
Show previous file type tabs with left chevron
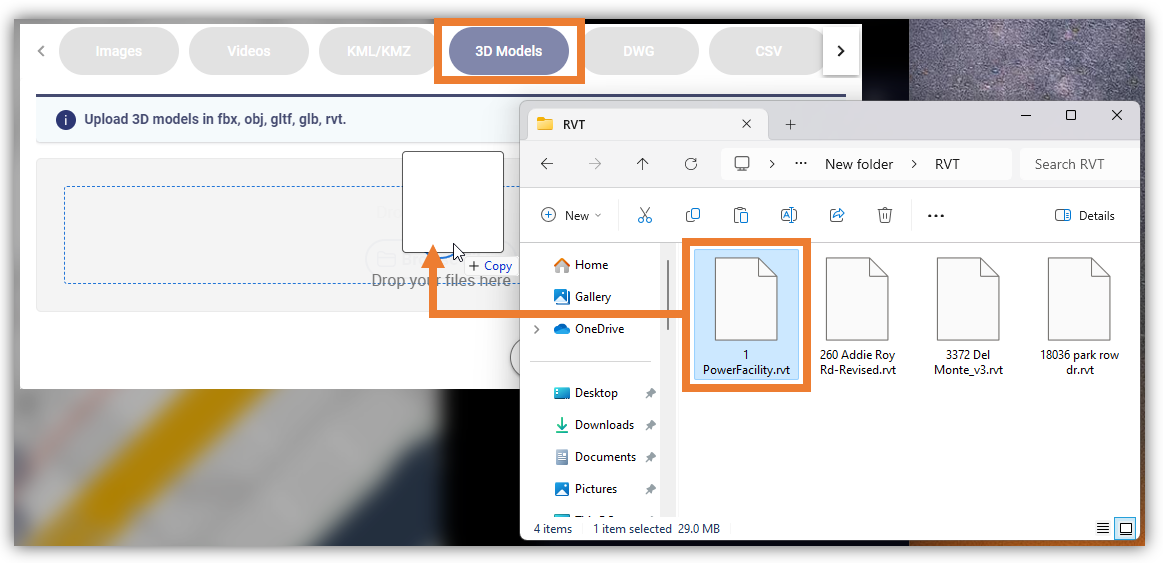(x=42, y=51)
